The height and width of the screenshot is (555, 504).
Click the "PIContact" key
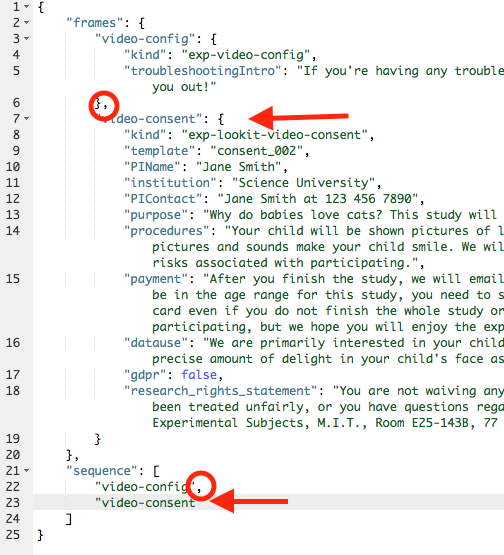point(163,199)
